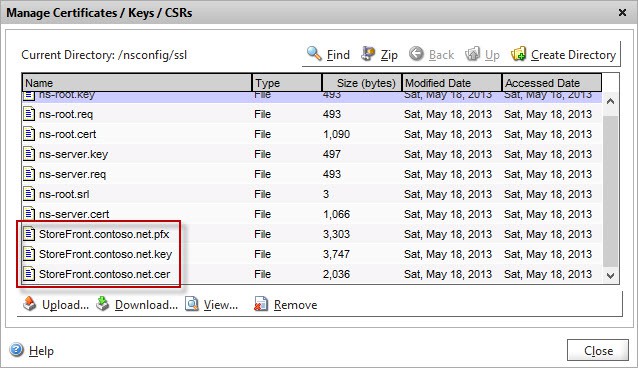
Task: Sort by Accessed Date column header
Action: point(552,83)
